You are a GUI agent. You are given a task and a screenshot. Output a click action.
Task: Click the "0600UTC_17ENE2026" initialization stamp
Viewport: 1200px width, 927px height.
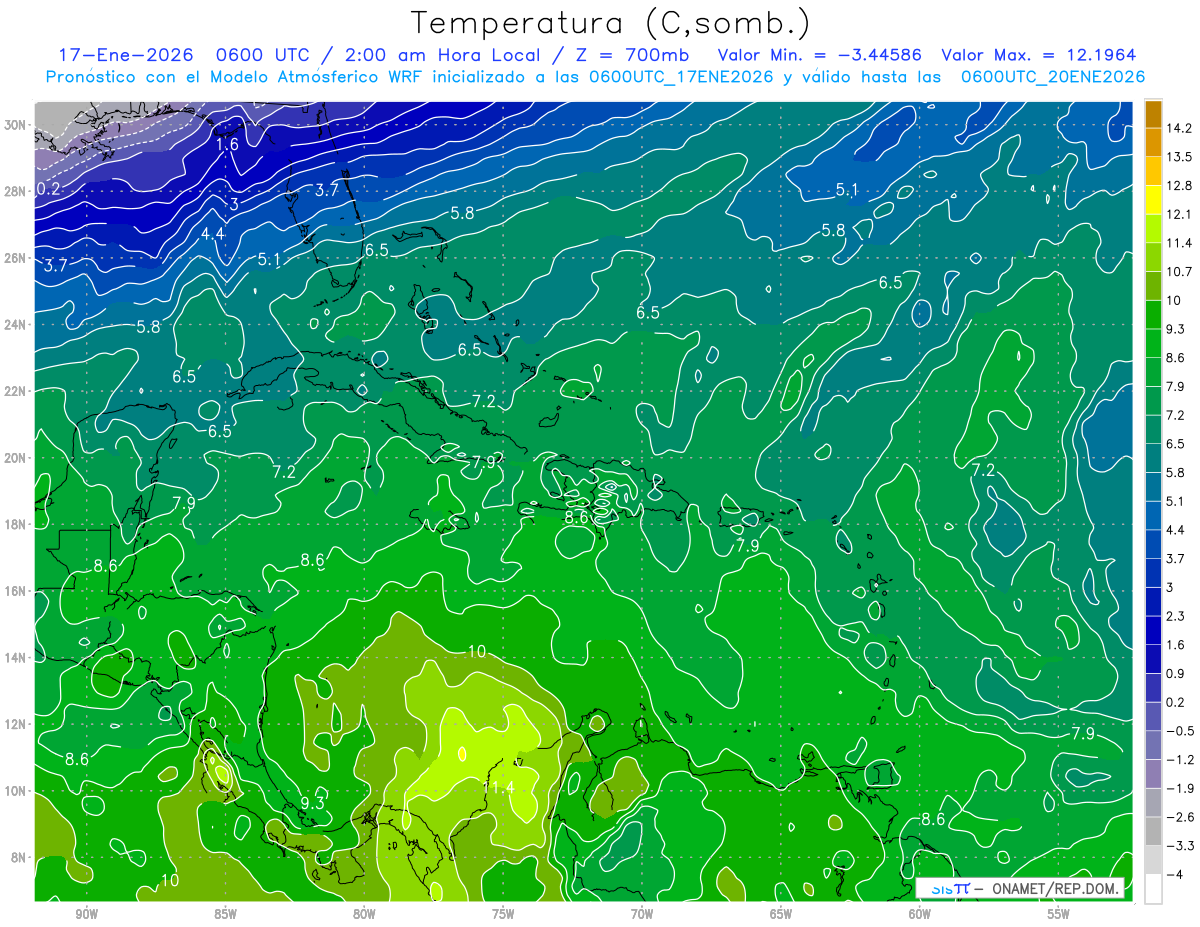pos(681,77)
